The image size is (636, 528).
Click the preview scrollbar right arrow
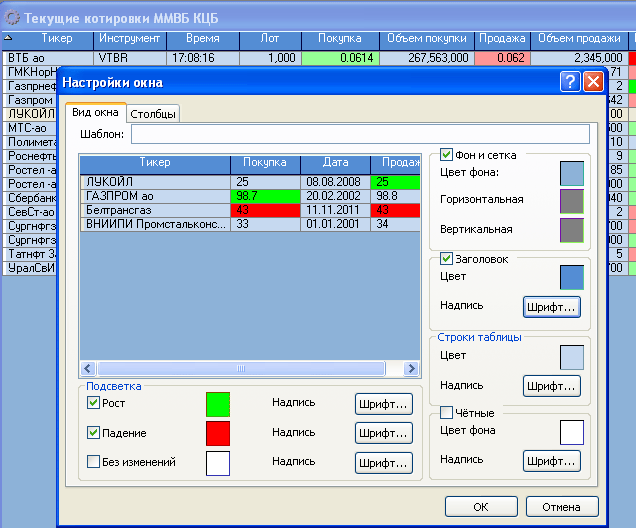[411, 369]
